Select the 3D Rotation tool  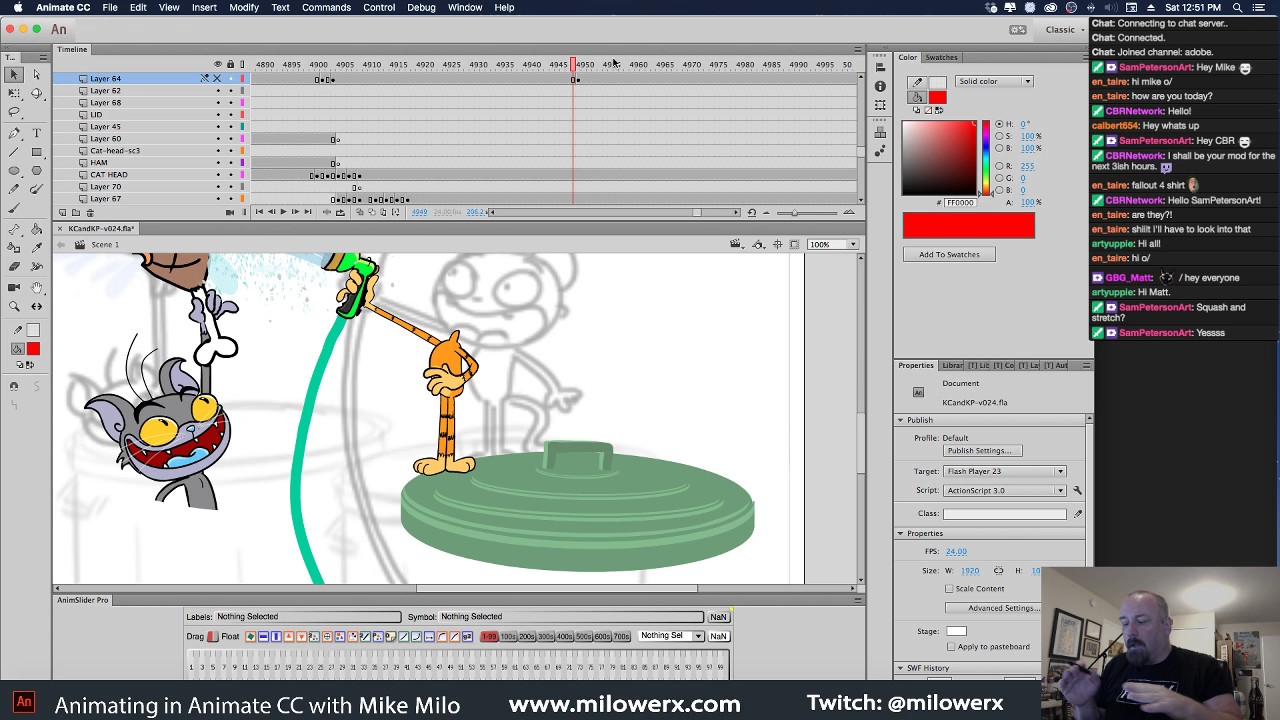coord(36,93)
